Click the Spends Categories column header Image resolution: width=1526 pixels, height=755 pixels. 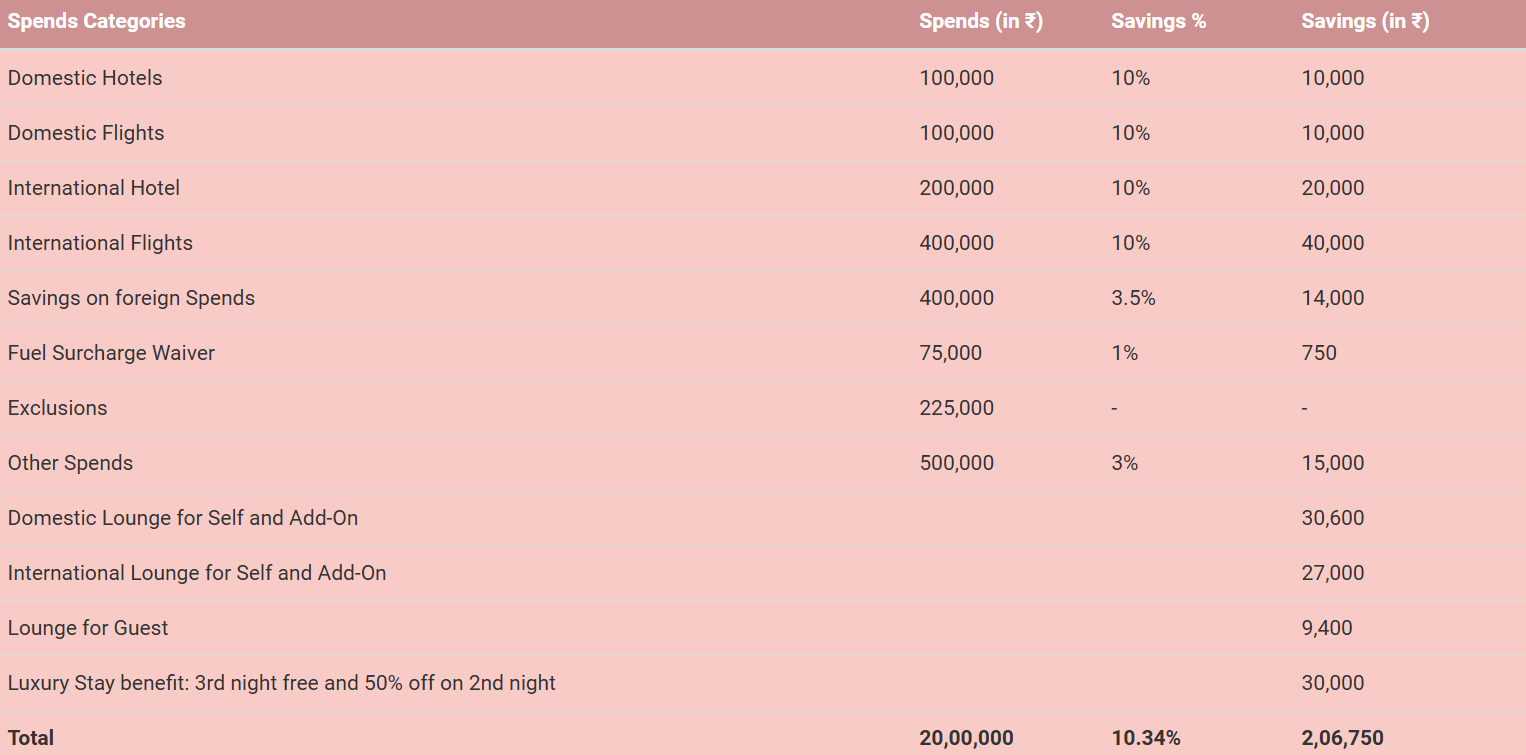97,22
